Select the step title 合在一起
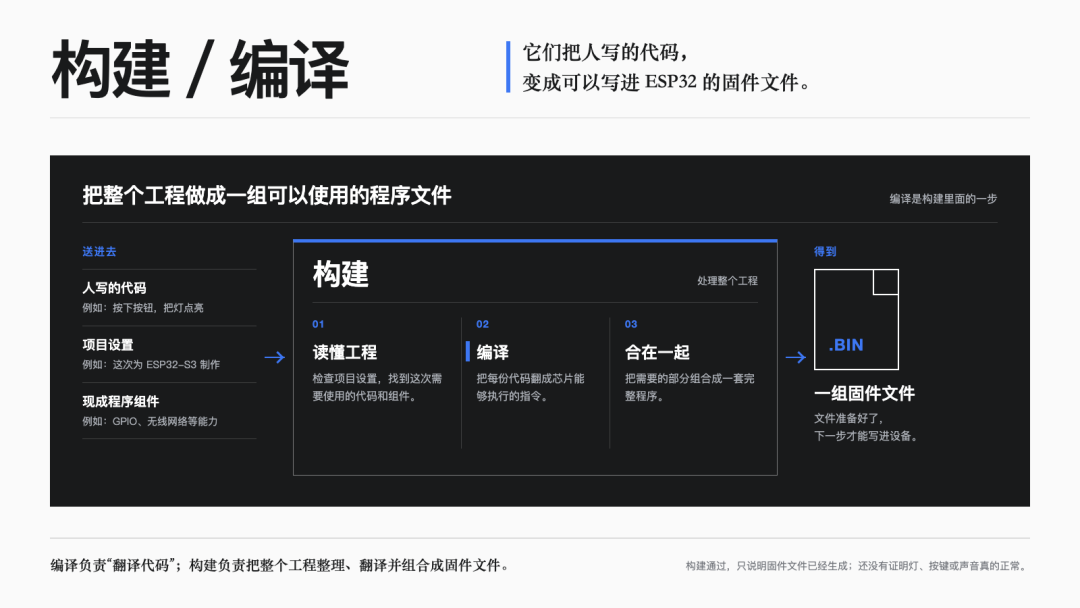Screen dimensions: 1080x608 pos(657,353)
